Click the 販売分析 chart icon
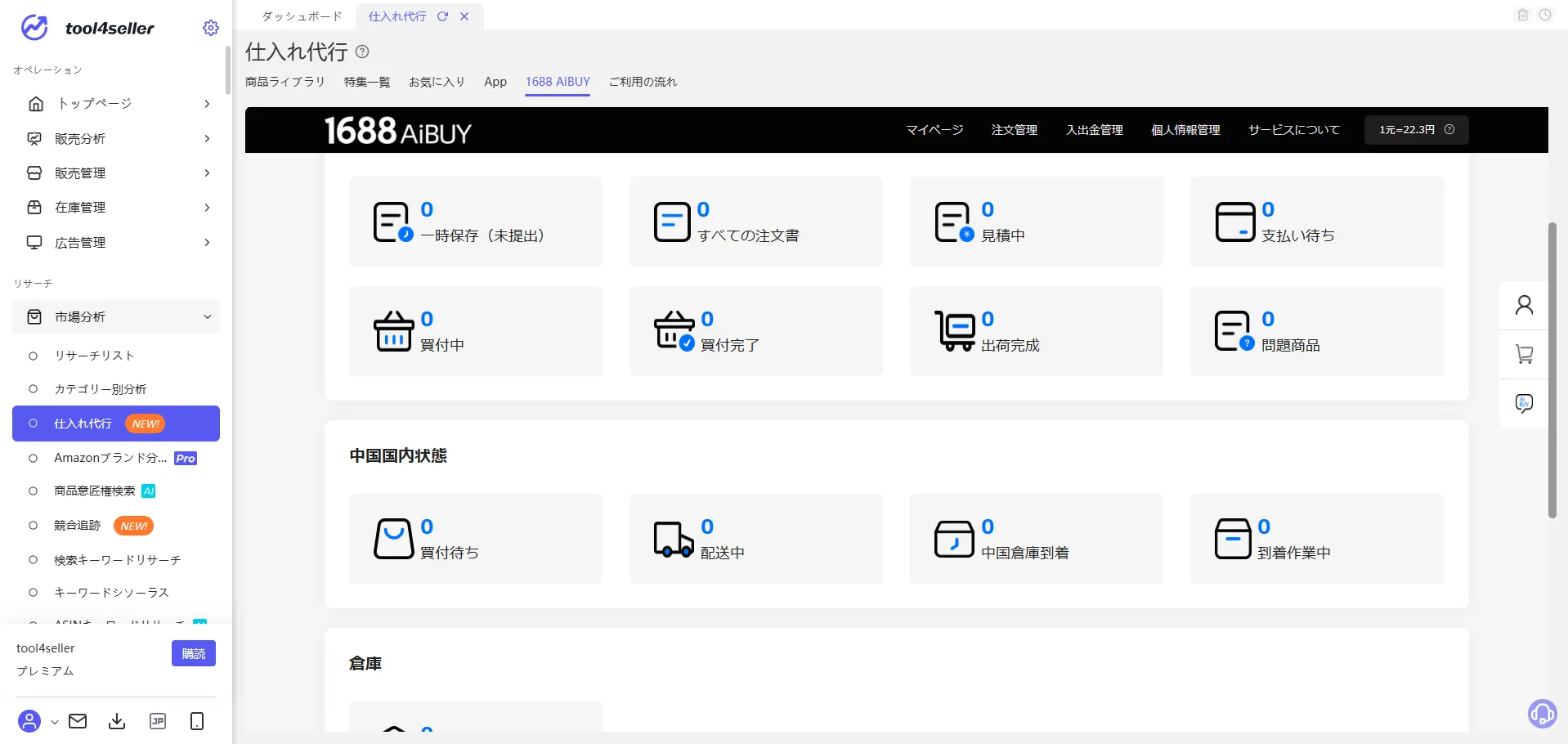 tap(34, 139)
